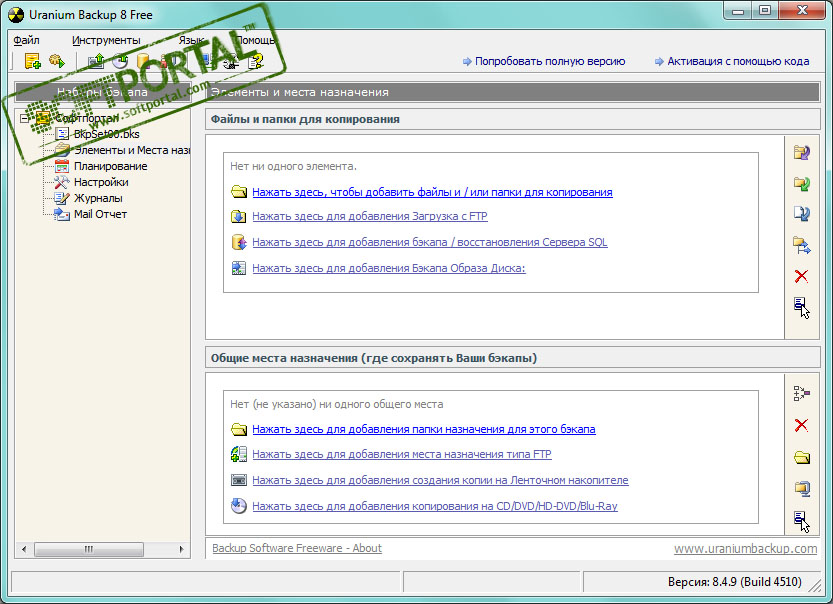
Task: Delete item with red X in files panel
Action: (801, 276)
